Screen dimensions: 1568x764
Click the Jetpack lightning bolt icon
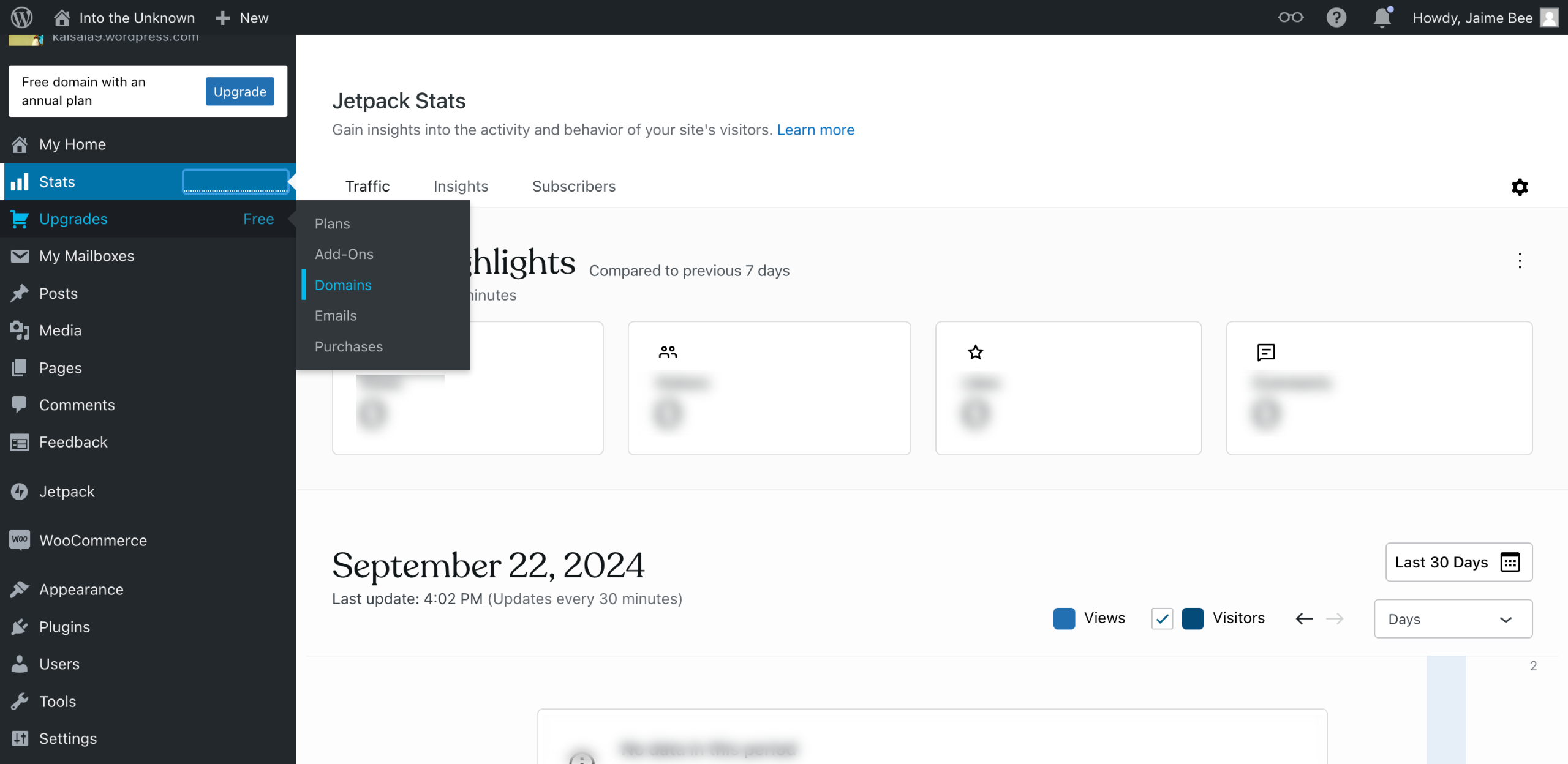point(20,492)
